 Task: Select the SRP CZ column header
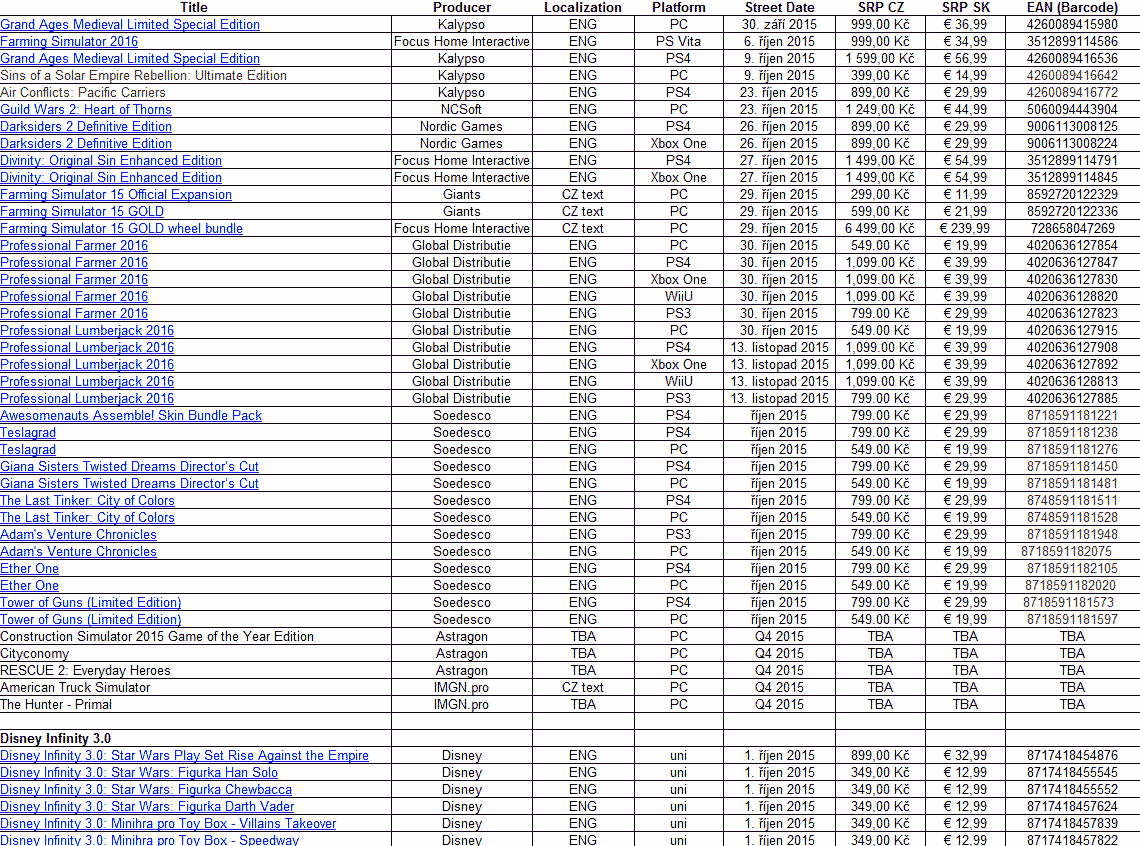click(x=880, y=8)
